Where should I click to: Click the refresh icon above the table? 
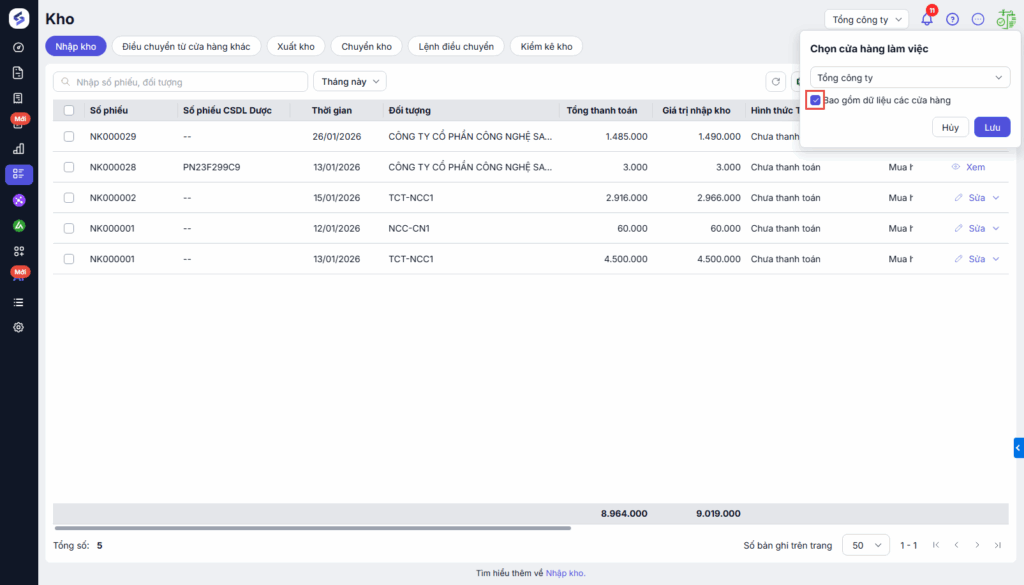775,82
